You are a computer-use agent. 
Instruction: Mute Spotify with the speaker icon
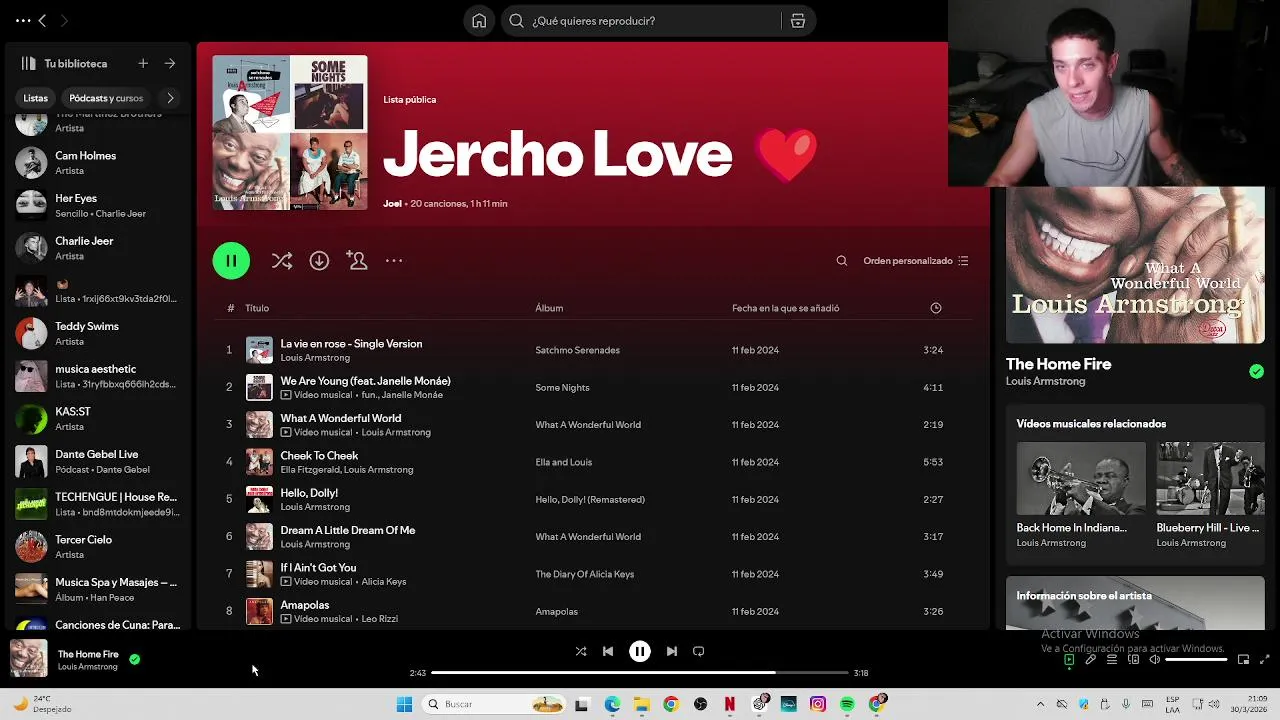(x=1154, y=660)
